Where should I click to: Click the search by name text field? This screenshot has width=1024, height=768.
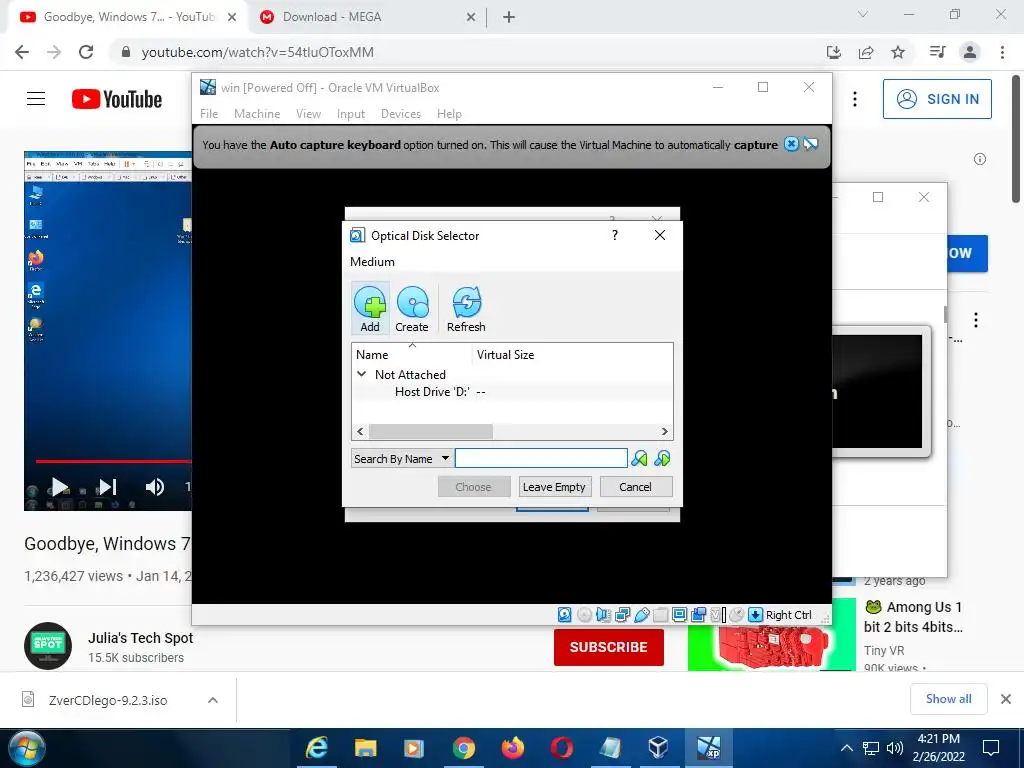[x=541, y=458]
